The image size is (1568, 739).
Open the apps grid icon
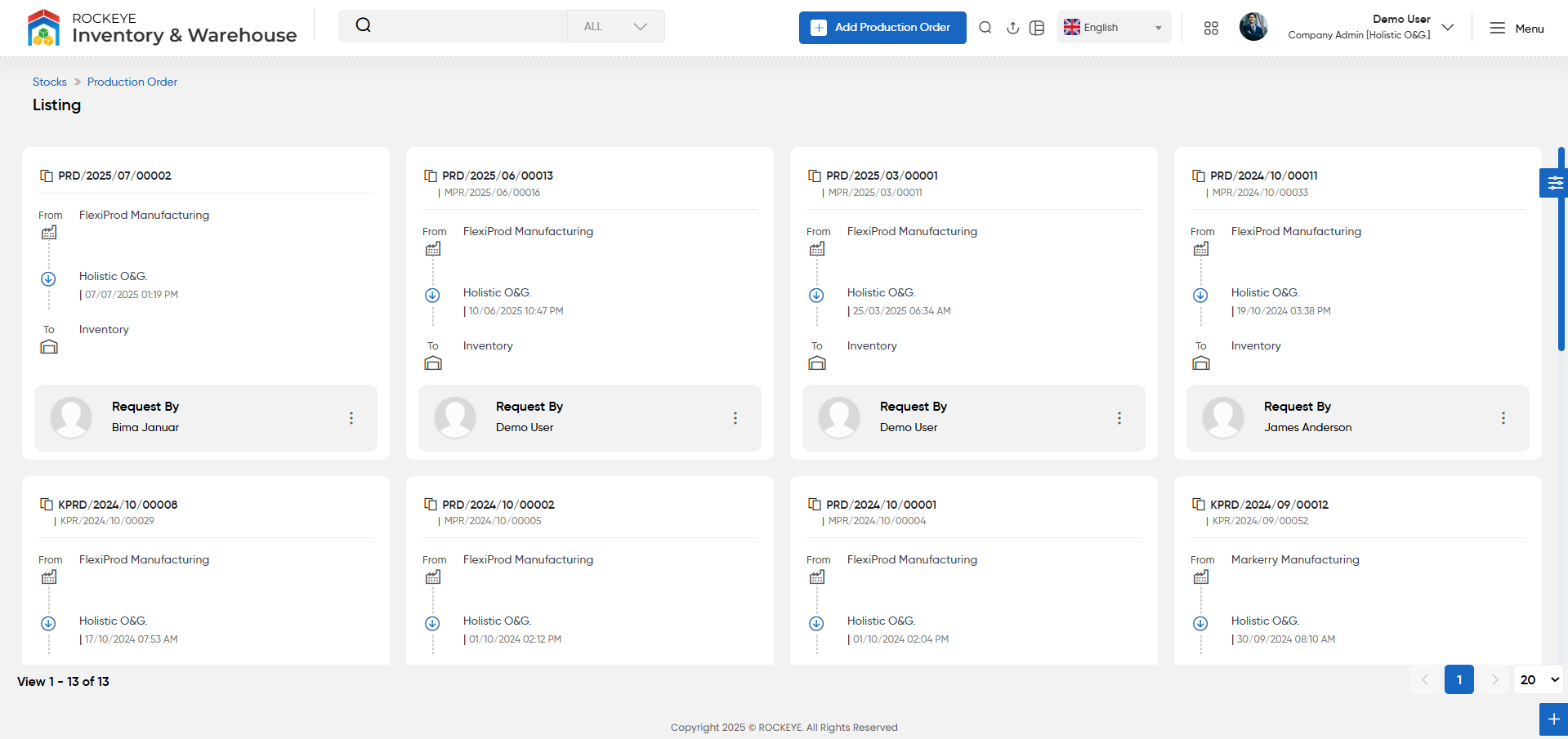pyautogui.click(x=1212, y=28)
